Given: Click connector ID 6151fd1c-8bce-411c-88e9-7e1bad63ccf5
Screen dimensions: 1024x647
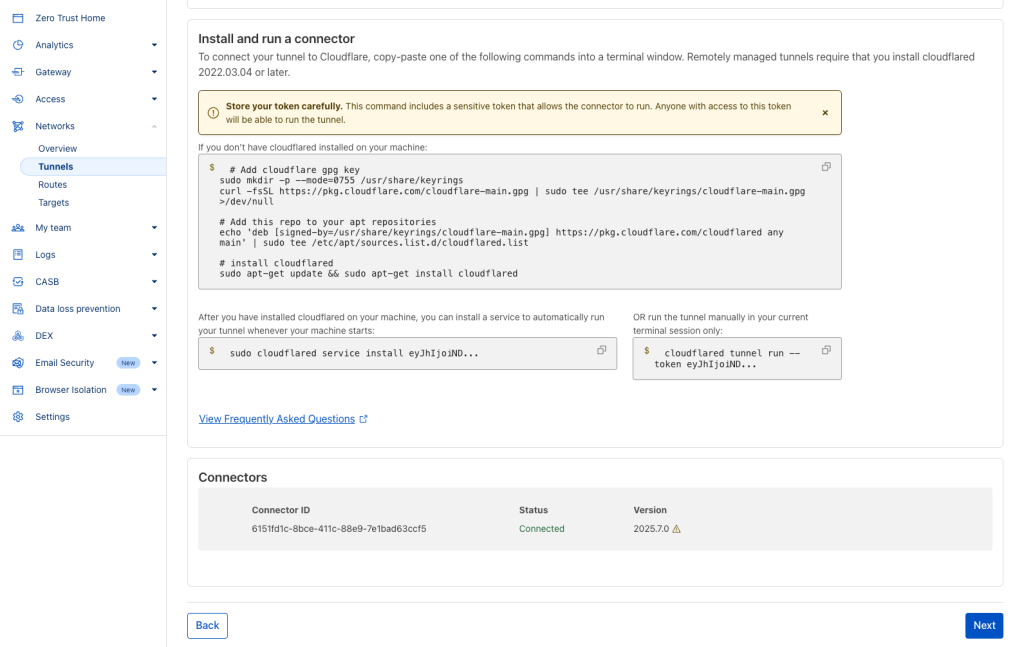Looking at the screenshot, I should point(339,529).
